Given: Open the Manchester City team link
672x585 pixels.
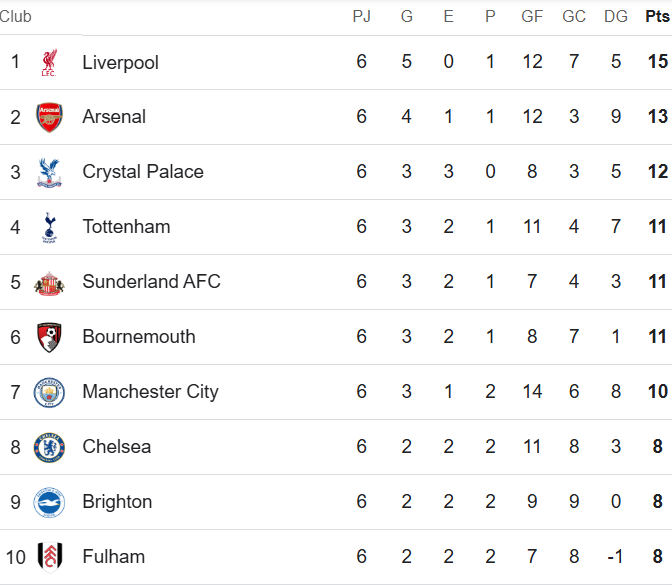Looking at the screenshot, I should coord(150,392).
